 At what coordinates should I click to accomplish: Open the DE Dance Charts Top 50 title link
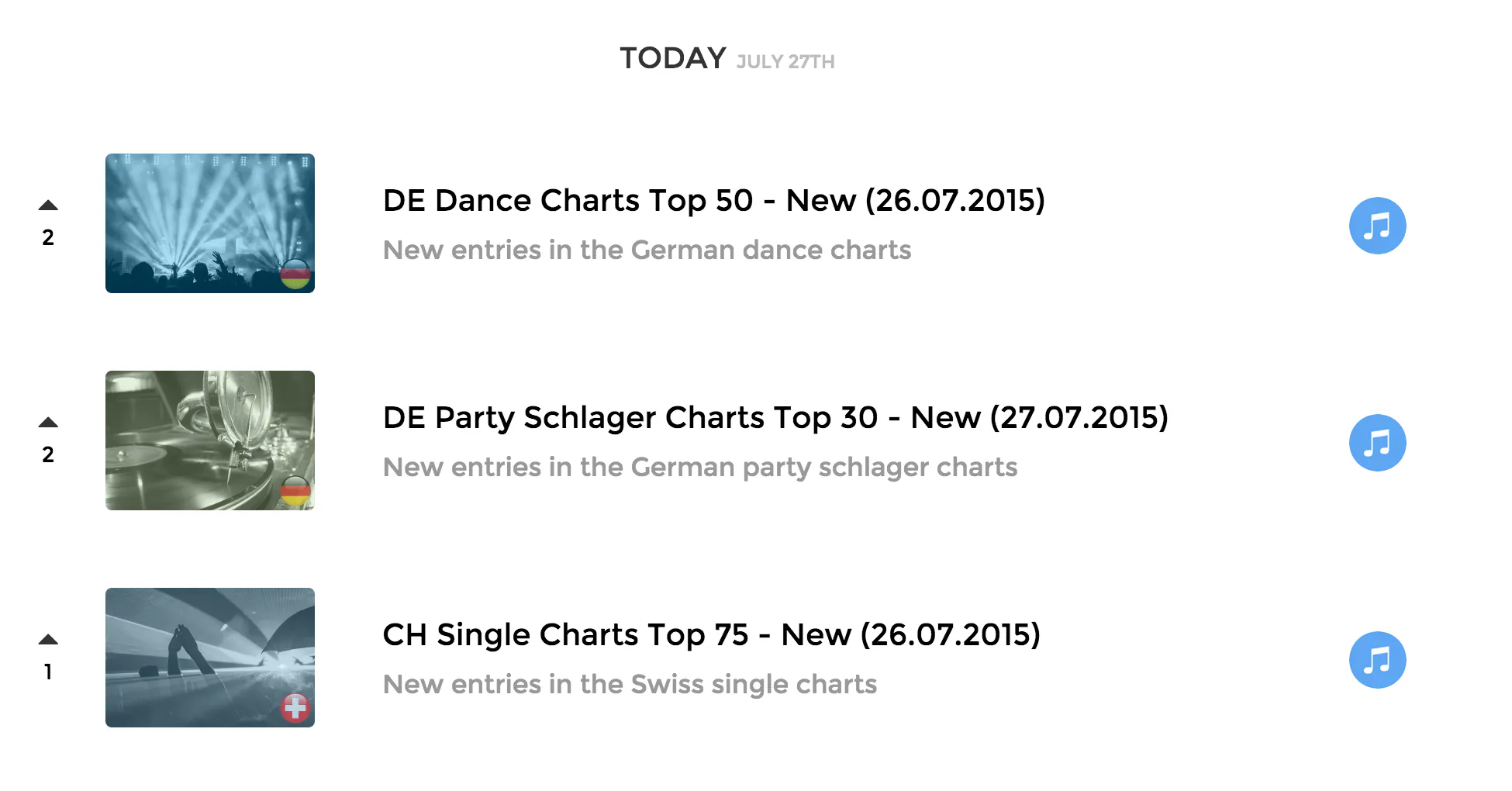pos(714,200)
